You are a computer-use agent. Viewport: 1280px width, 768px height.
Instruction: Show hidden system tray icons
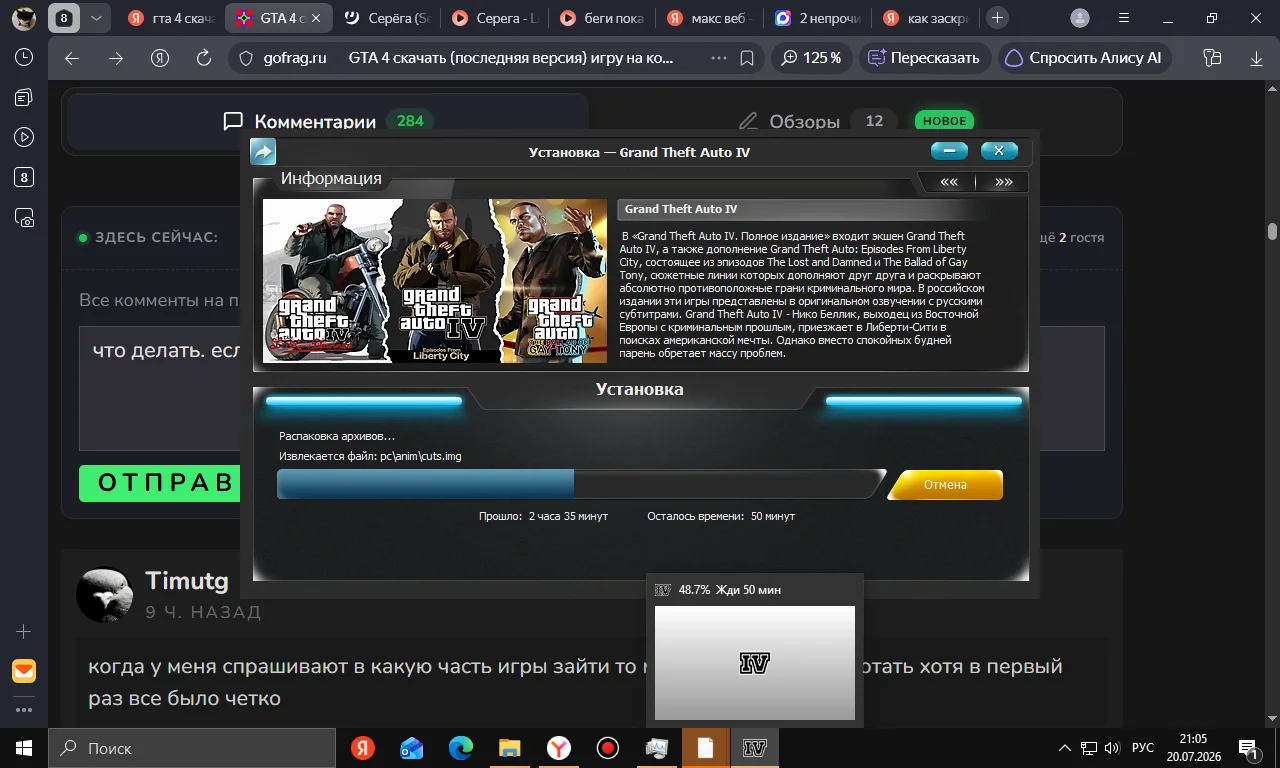[x=1066, y=748]
